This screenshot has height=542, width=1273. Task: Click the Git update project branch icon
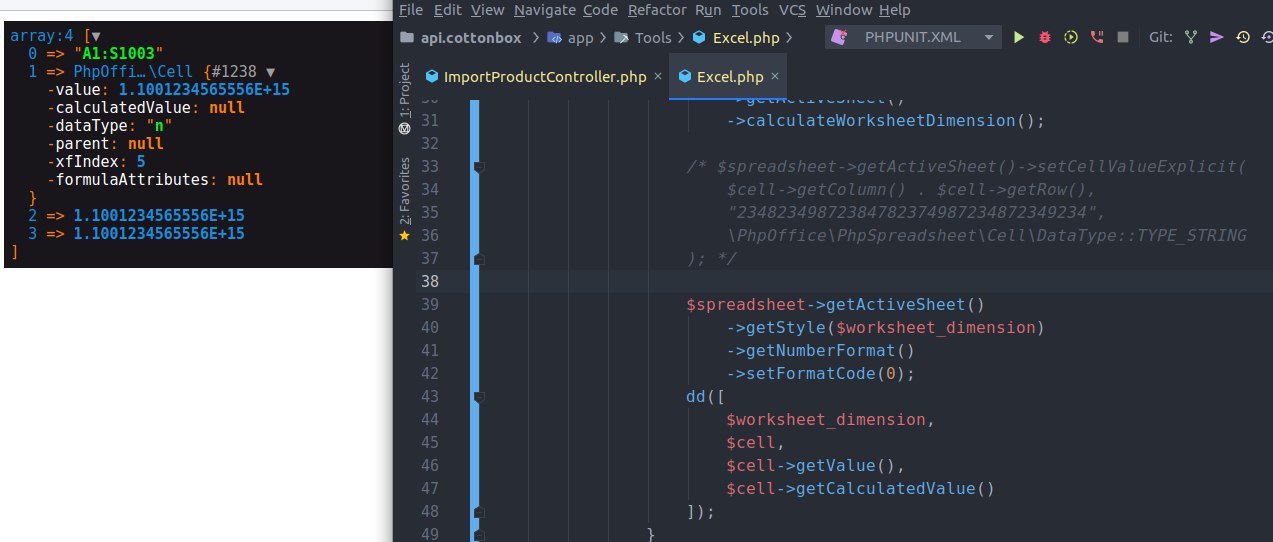click(1191, 37)
